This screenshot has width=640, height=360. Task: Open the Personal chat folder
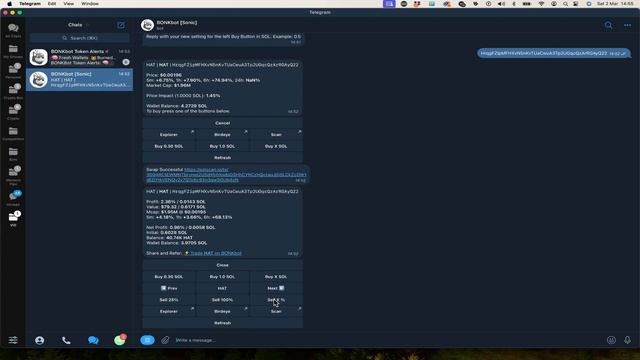13,71
